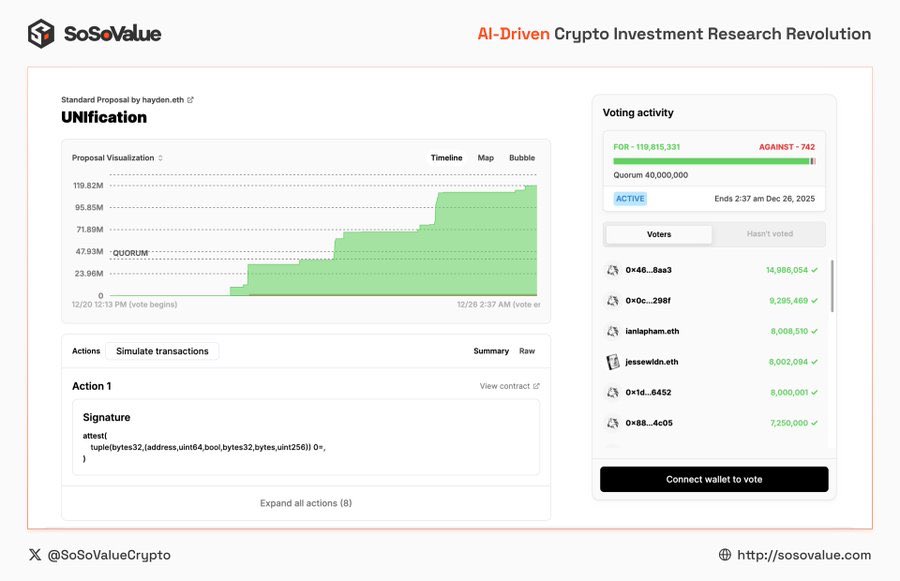900x581 pixels.
Task: Select the Voters tab
Action: point(659,234)
